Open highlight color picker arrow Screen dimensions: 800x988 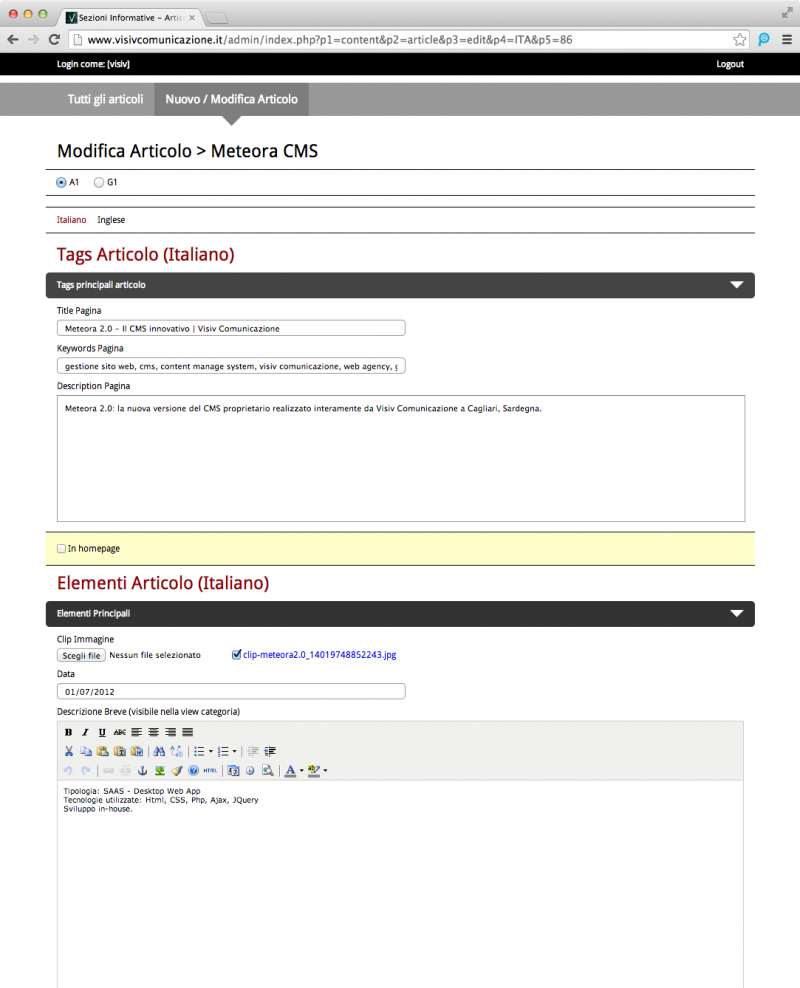point(325,770)
